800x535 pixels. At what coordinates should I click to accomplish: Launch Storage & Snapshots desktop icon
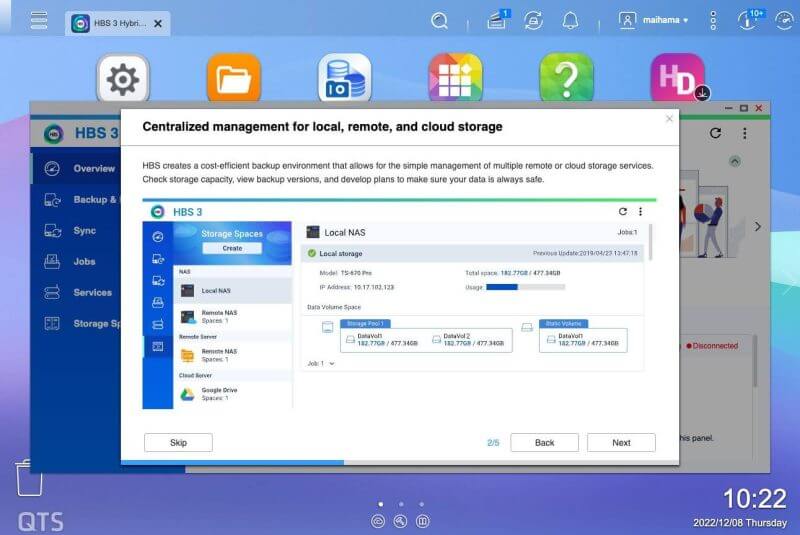pos(345,79)
